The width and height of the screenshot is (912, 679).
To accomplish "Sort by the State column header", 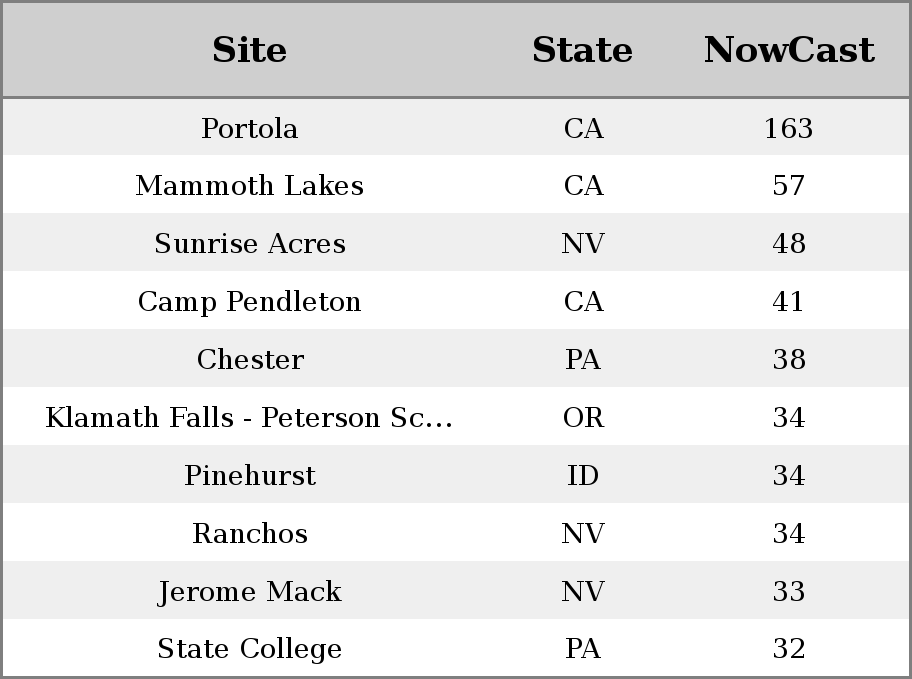I will coord(582,50).
